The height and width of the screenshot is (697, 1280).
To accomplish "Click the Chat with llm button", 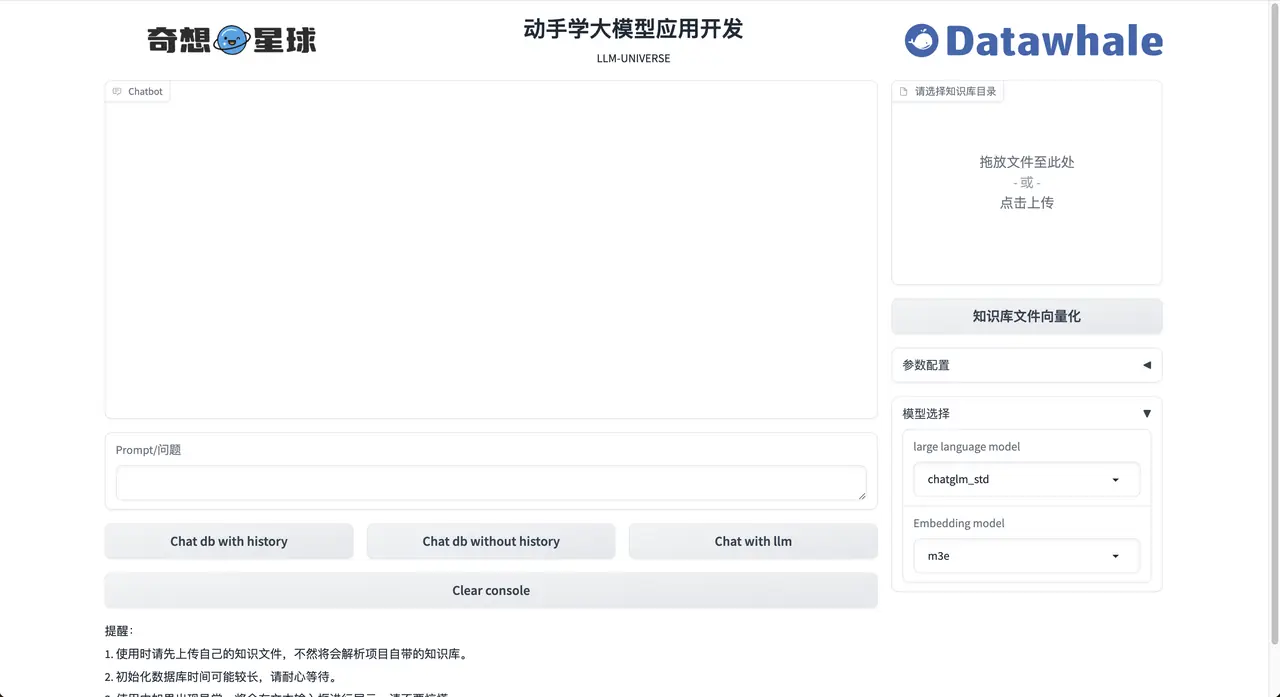I will coord(753,541).
